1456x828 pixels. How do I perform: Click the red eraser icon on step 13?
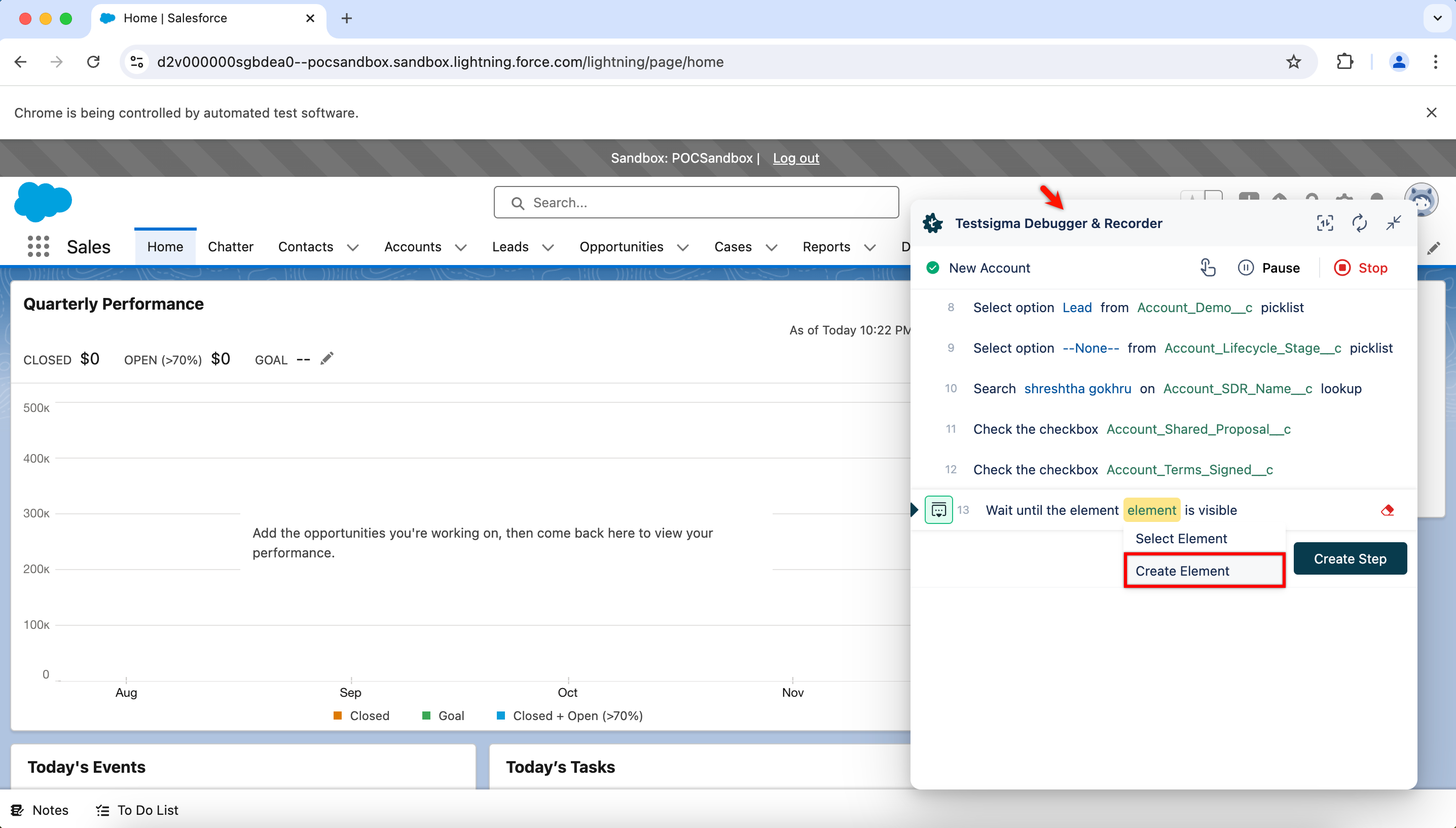click(x=1387, y=510)
